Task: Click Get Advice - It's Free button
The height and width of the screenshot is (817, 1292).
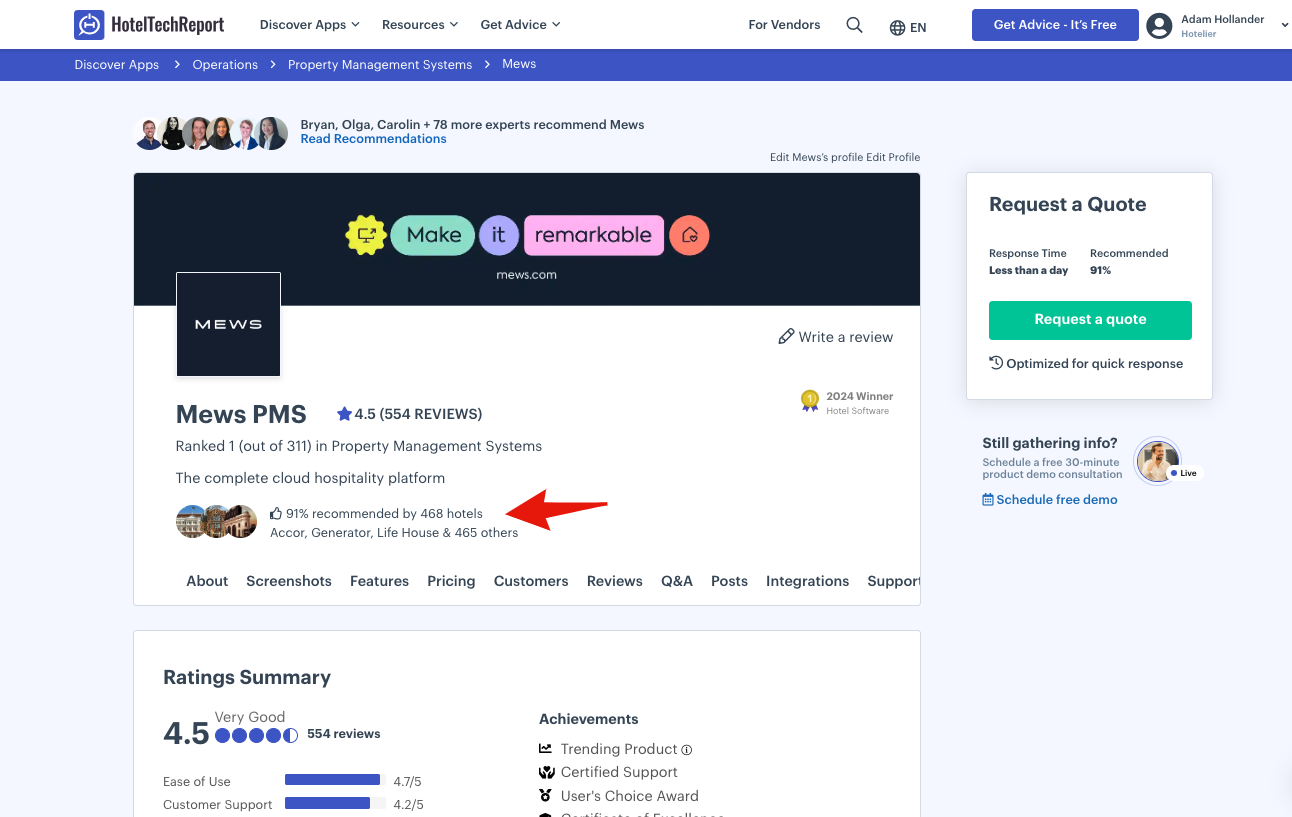Action: (x=1055, y=25)
